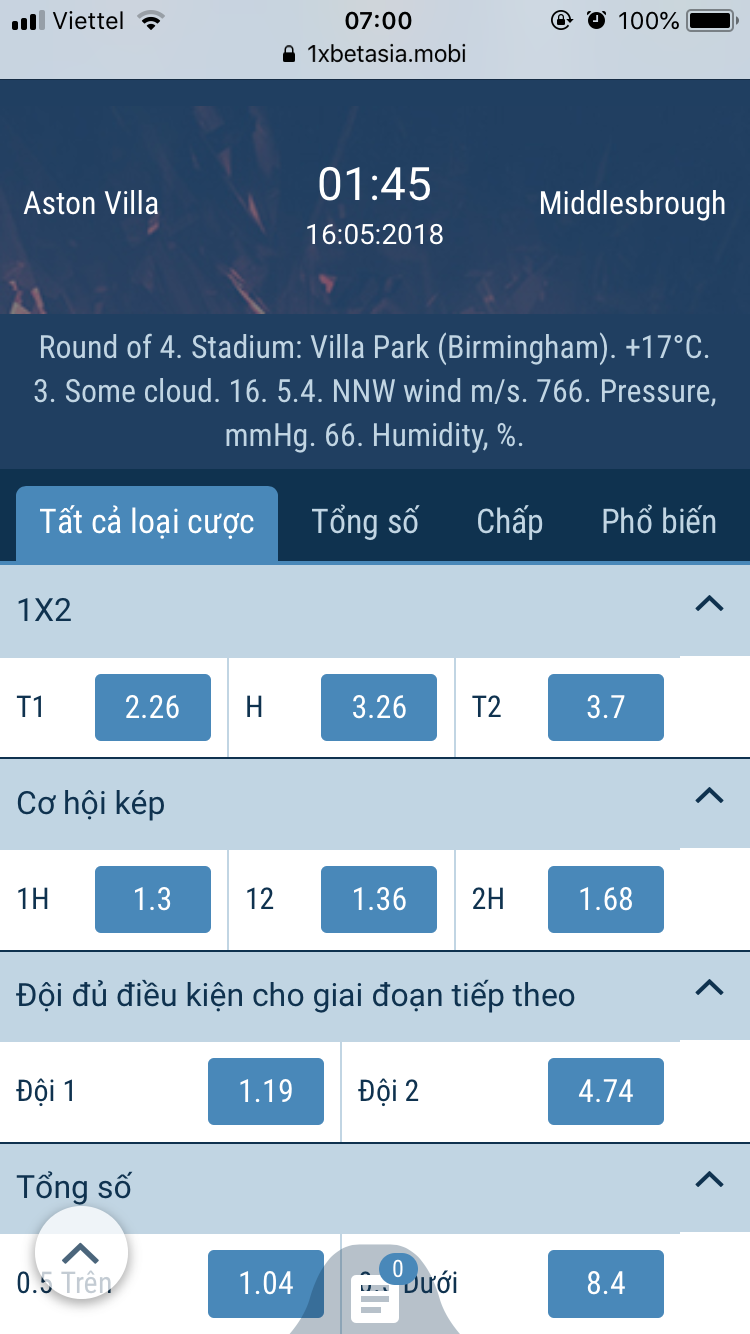750x1334 pixels.
Task: Tap the lock icon beside the URL
Action: coord(290,54)
